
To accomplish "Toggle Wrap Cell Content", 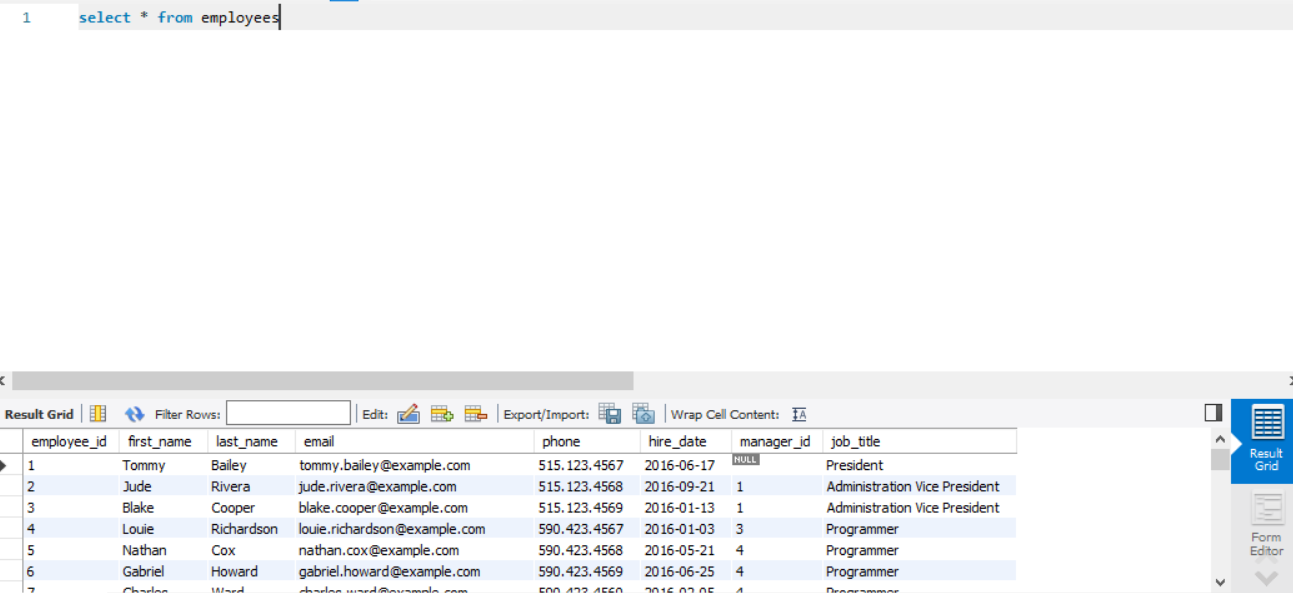I will click(x=797, y=413).
